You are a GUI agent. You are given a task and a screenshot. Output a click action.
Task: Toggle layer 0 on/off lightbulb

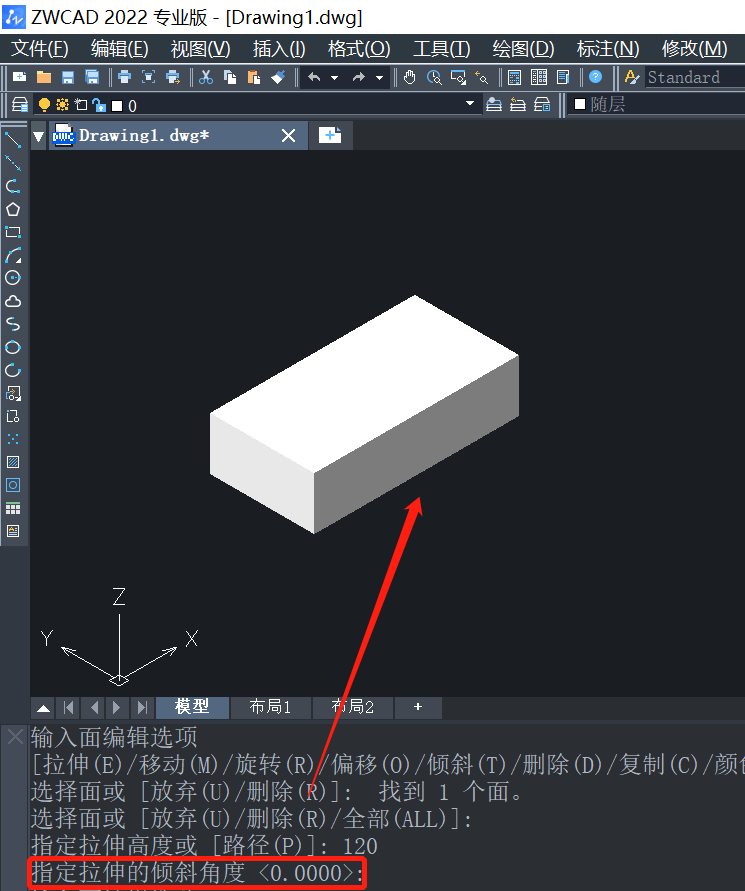click(x=44, y=105)
